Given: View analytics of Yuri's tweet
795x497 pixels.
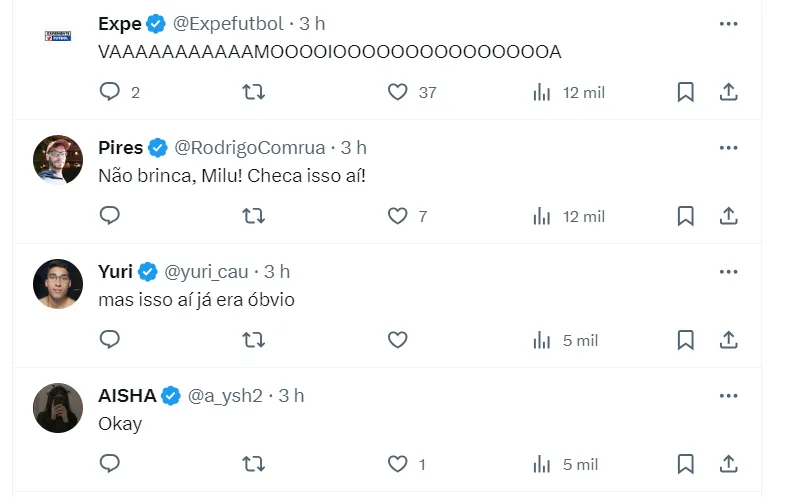Looking at the screenshot, I should pyautogui.click(x=543, y=340).
